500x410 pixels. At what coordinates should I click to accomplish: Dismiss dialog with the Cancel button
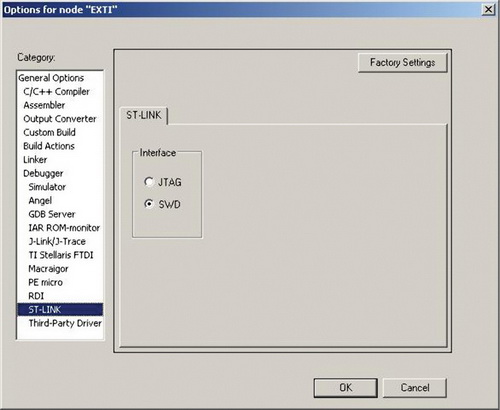coord(415,387)
